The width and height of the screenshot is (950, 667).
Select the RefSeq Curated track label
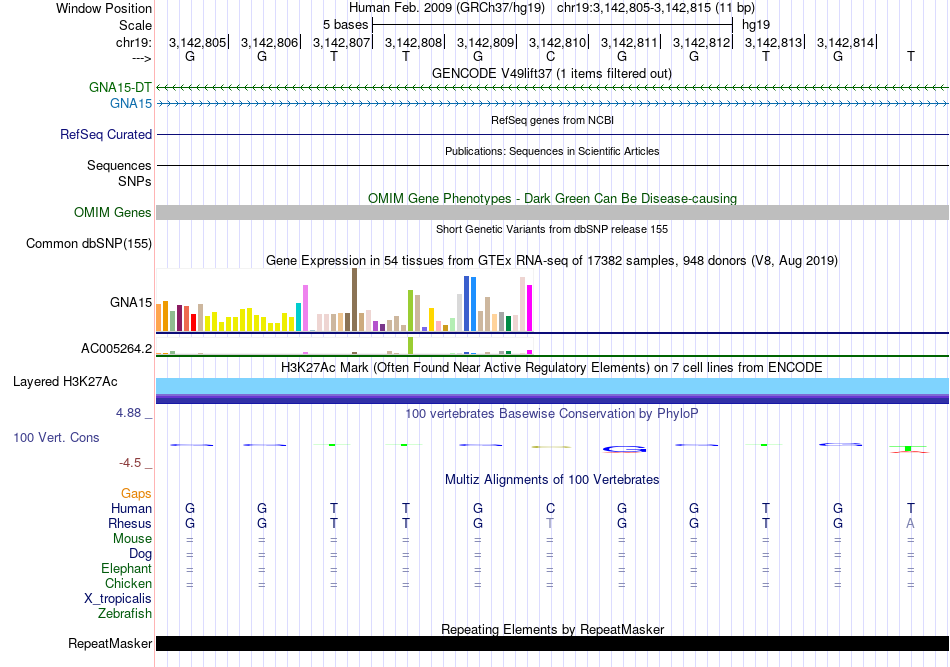click(106, 134)
